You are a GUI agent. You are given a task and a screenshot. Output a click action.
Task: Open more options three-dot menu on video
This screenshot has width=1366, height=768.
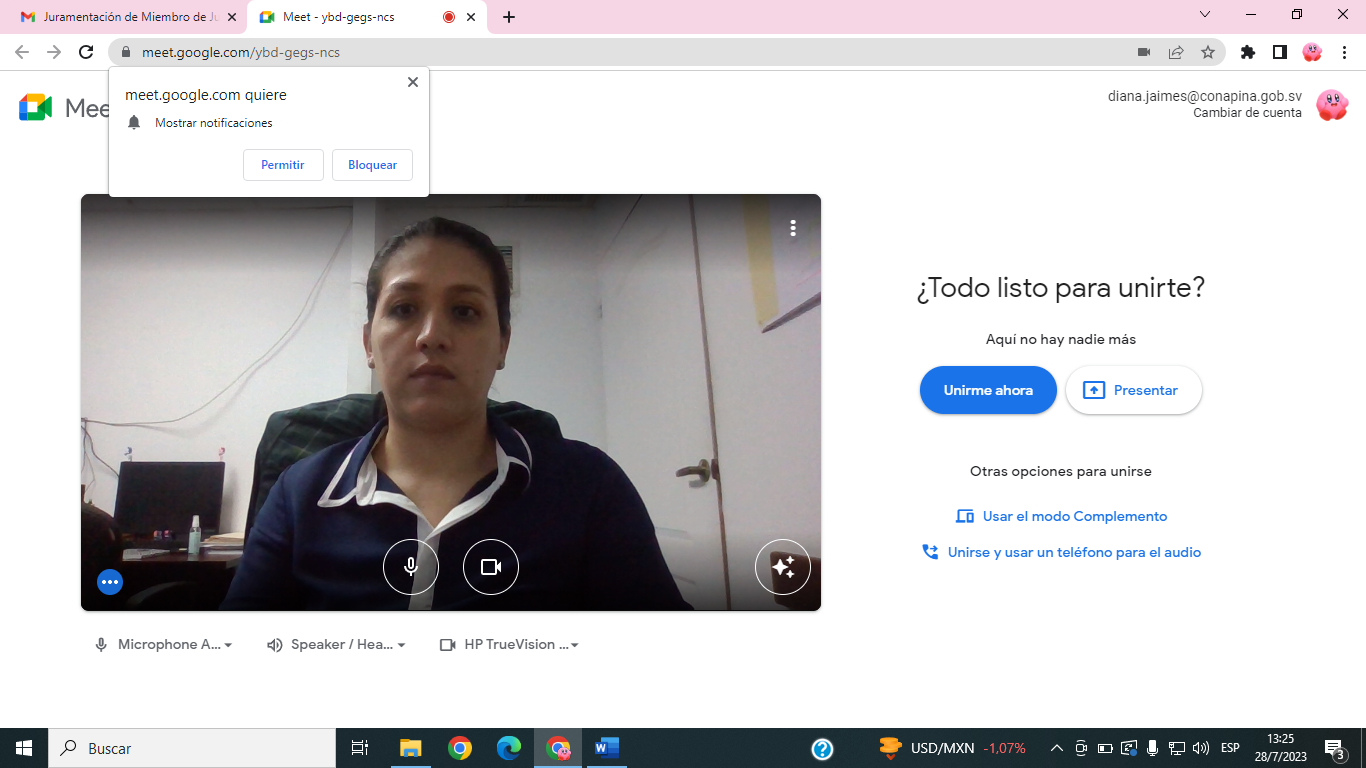(793, 228)
